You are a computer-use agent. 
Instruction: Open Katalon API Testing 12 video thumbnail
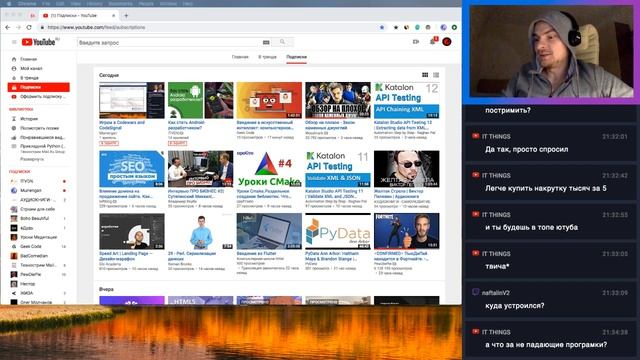click(x=407, y=100)
